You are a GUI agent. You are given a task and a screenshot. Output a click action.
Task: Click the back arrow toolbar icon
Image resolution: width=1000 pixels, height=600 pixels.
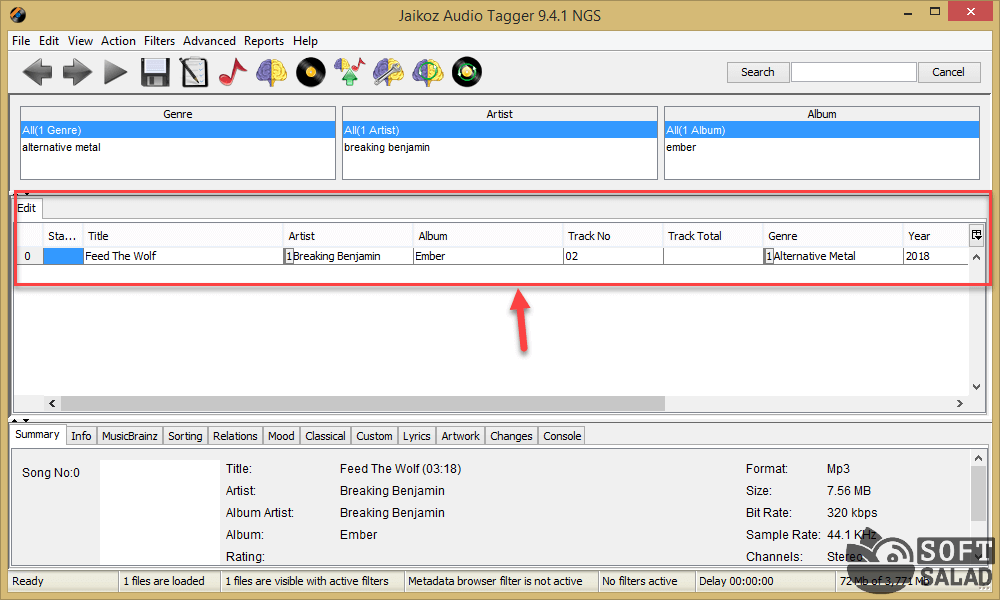[37, 72]
